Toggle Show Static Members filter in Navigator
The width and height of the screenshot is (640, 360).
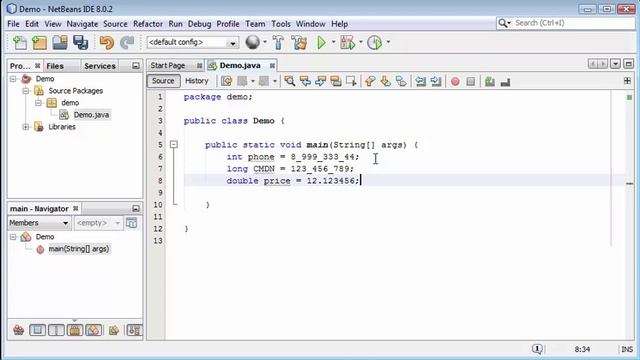pos(56,330)
